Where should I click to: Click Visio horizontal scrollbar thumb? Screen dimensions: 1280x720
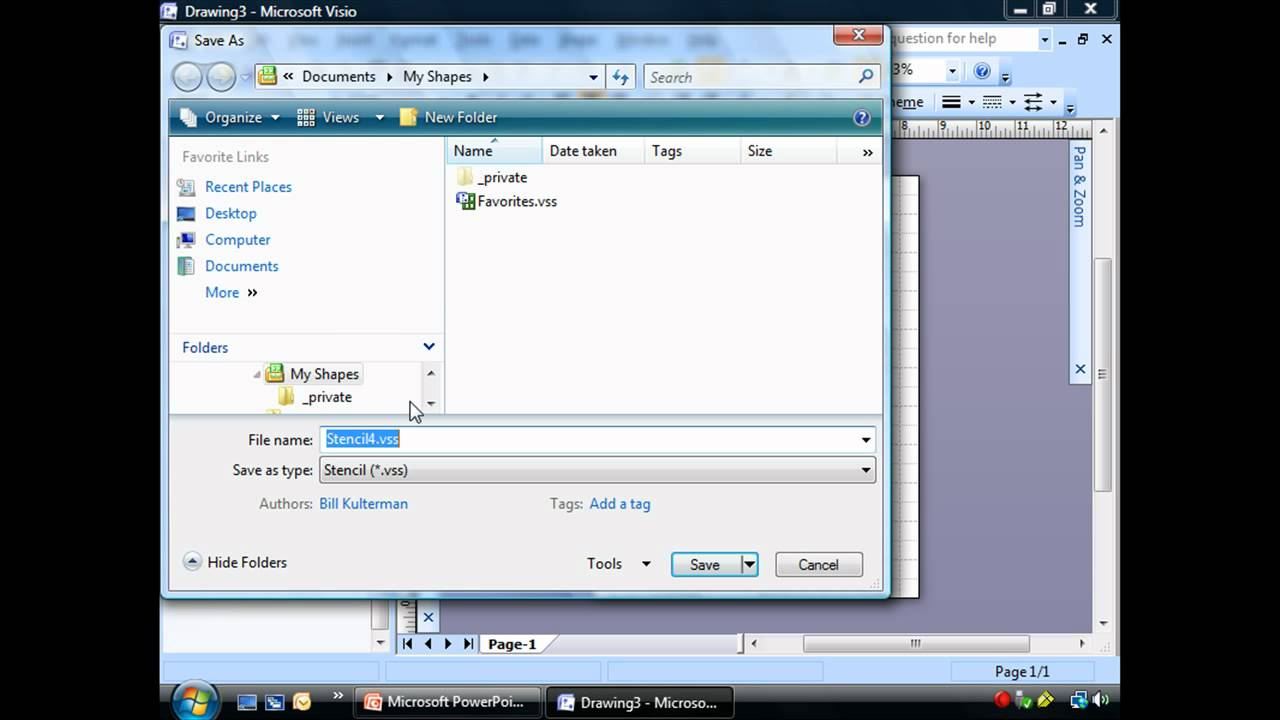click(x=916, y=644)
